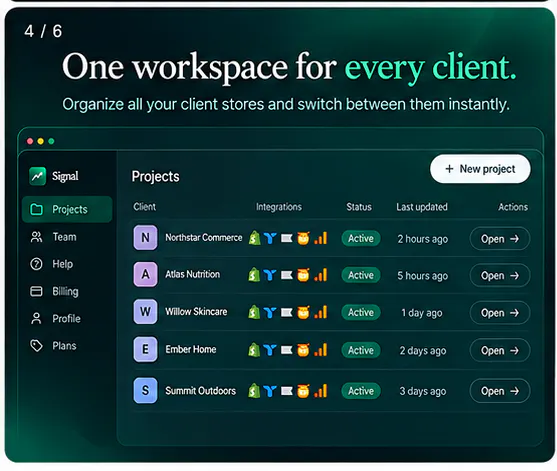This screenshot has width=557, height=471.
Task: Click the Shopify icon in Ember Home row
Action: pos(254,350)
